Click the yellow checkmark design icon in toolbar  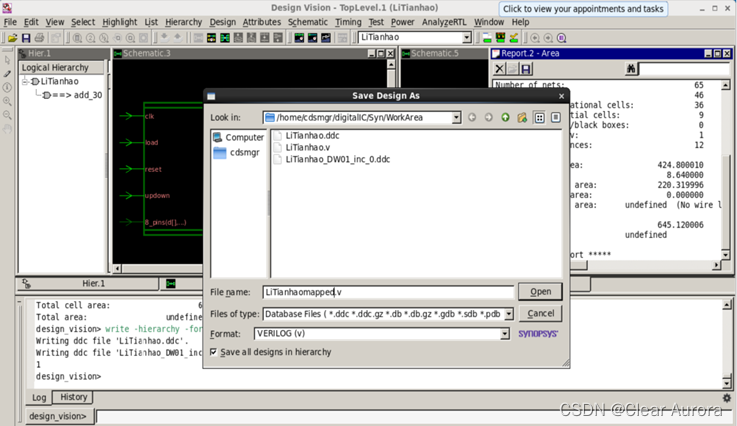pyautogui.click(x=514, y=38)
